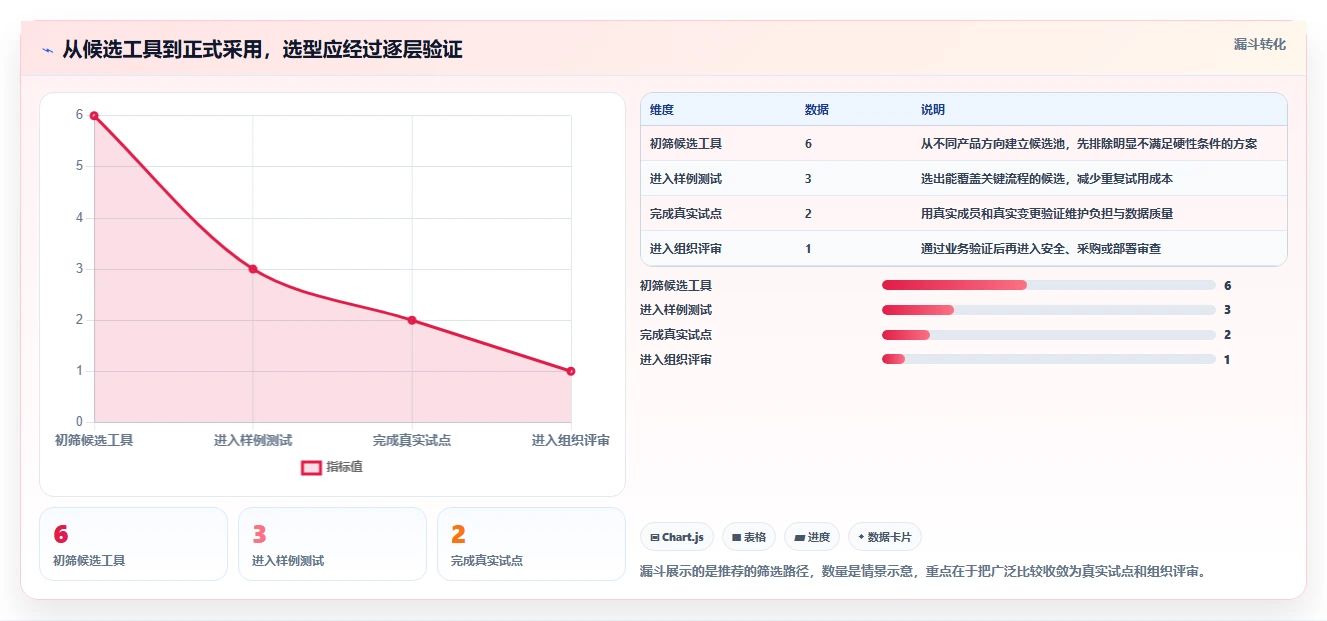Click the 数据卡片 tag chip
This screenshot has width=1327, height=621.
pyautogui.click(x=884, y=537)
